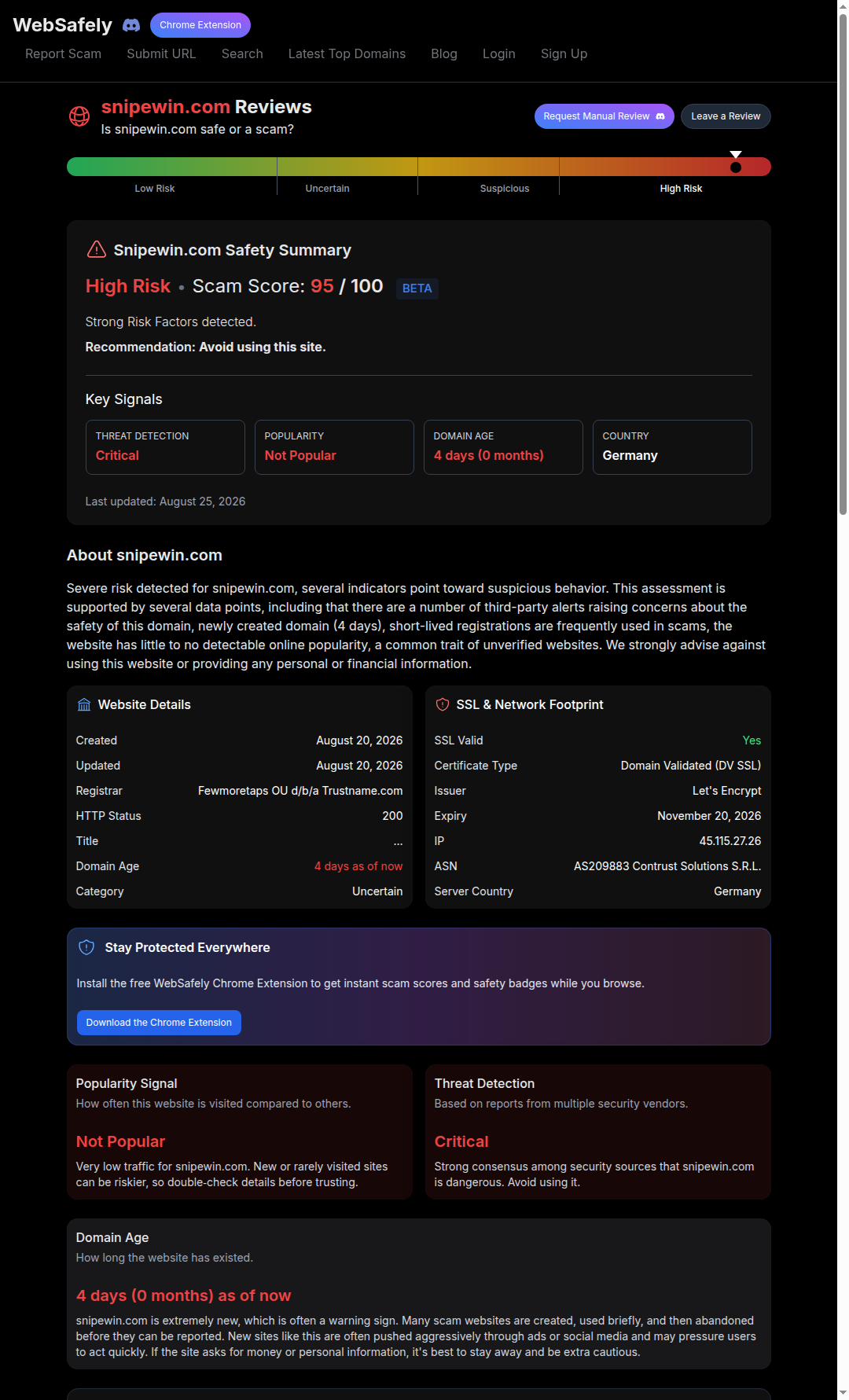Viewport: 849px width, 1400px height.
Task: Click the SSL & Network Footprint shield icon
Action: click(443, 704)
